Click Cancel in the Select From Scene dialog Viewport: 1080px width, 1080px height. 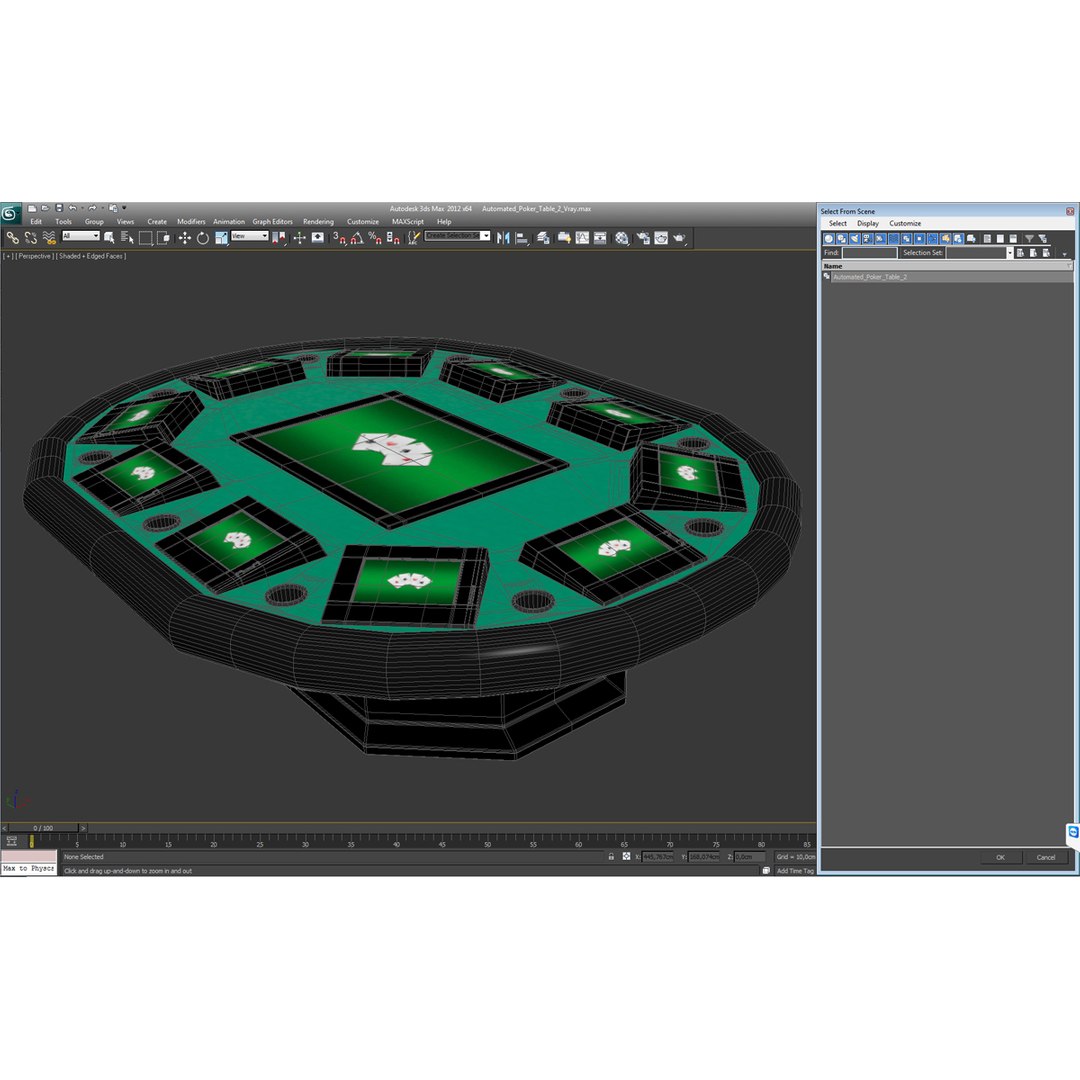click(x=1046, y=858)
